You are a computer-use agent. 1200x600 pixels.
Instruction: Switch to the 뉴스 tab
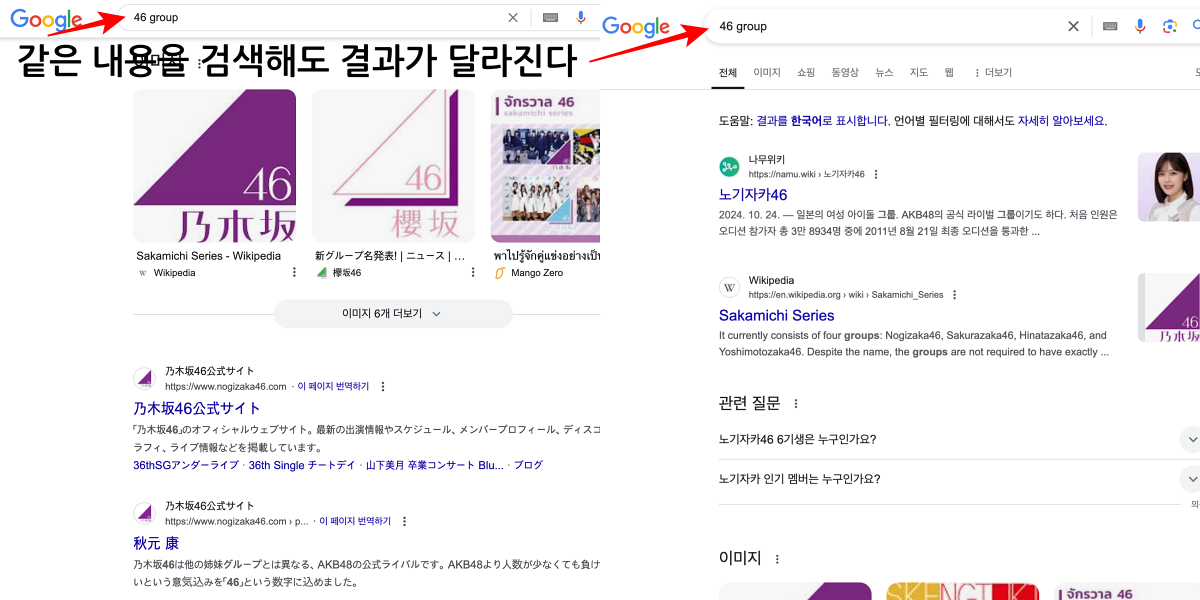pos(884,72)
